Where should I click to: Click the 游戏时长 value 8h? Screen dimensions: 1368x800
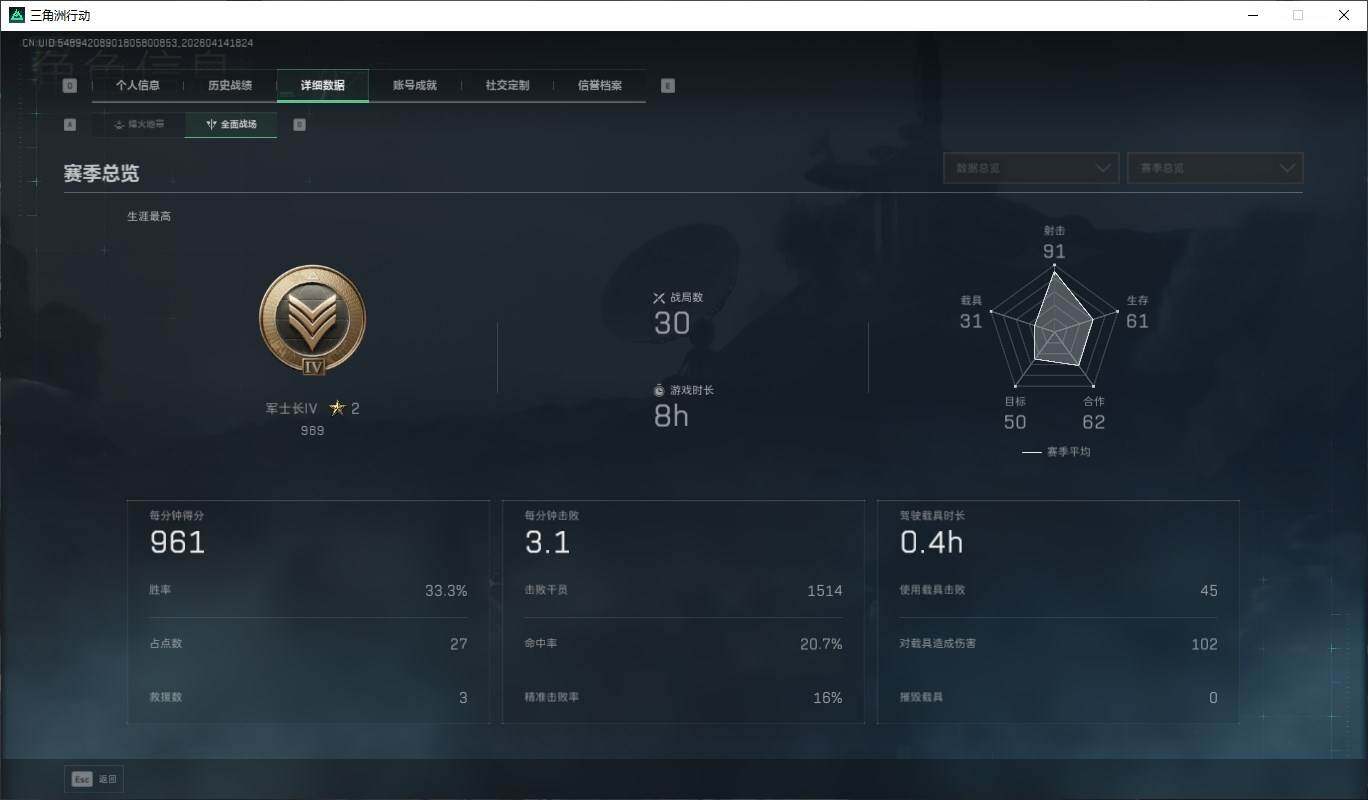(x=671, y=416)
